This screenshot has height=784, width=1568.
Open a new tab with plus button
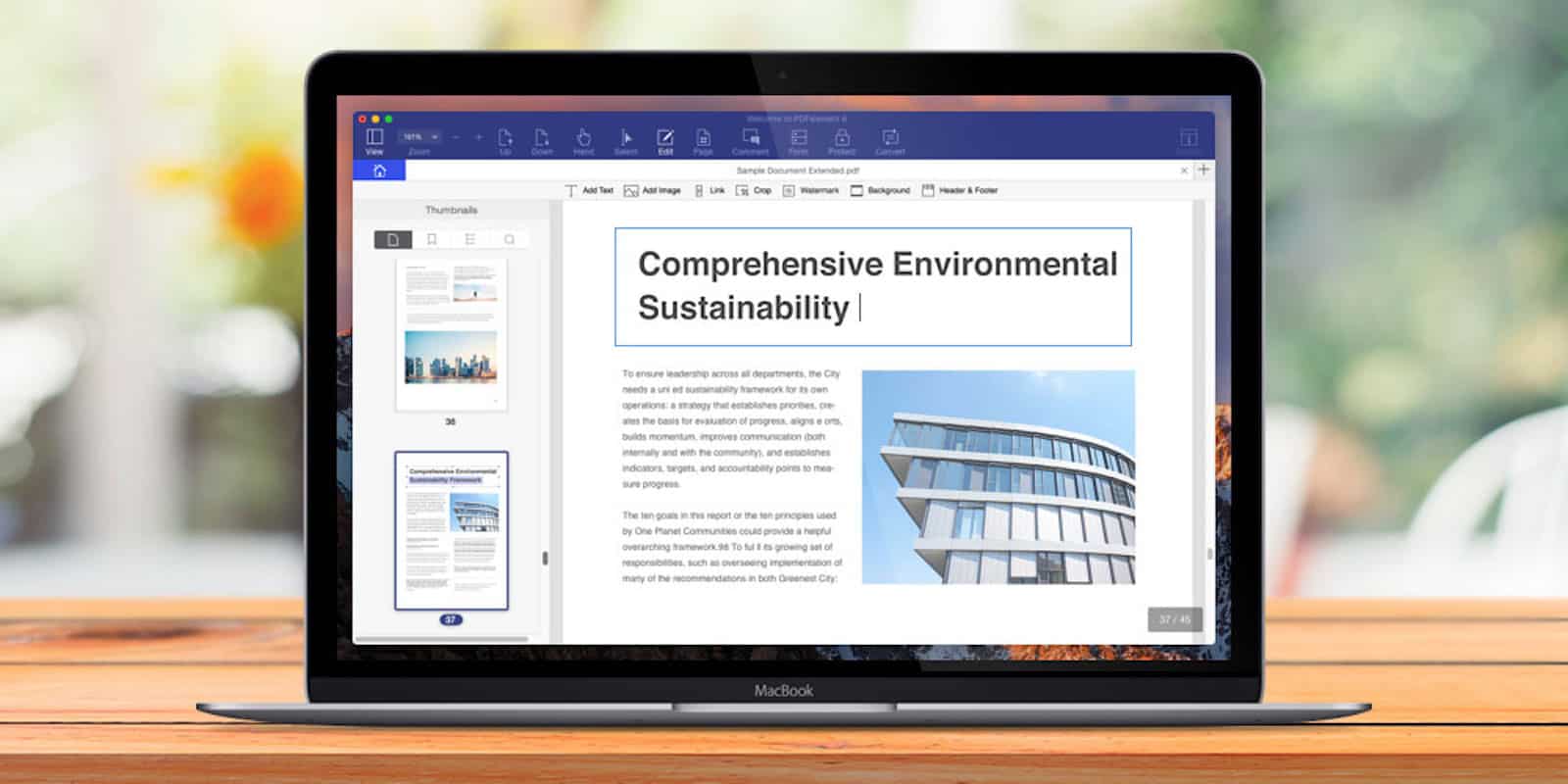[1203, 170]
